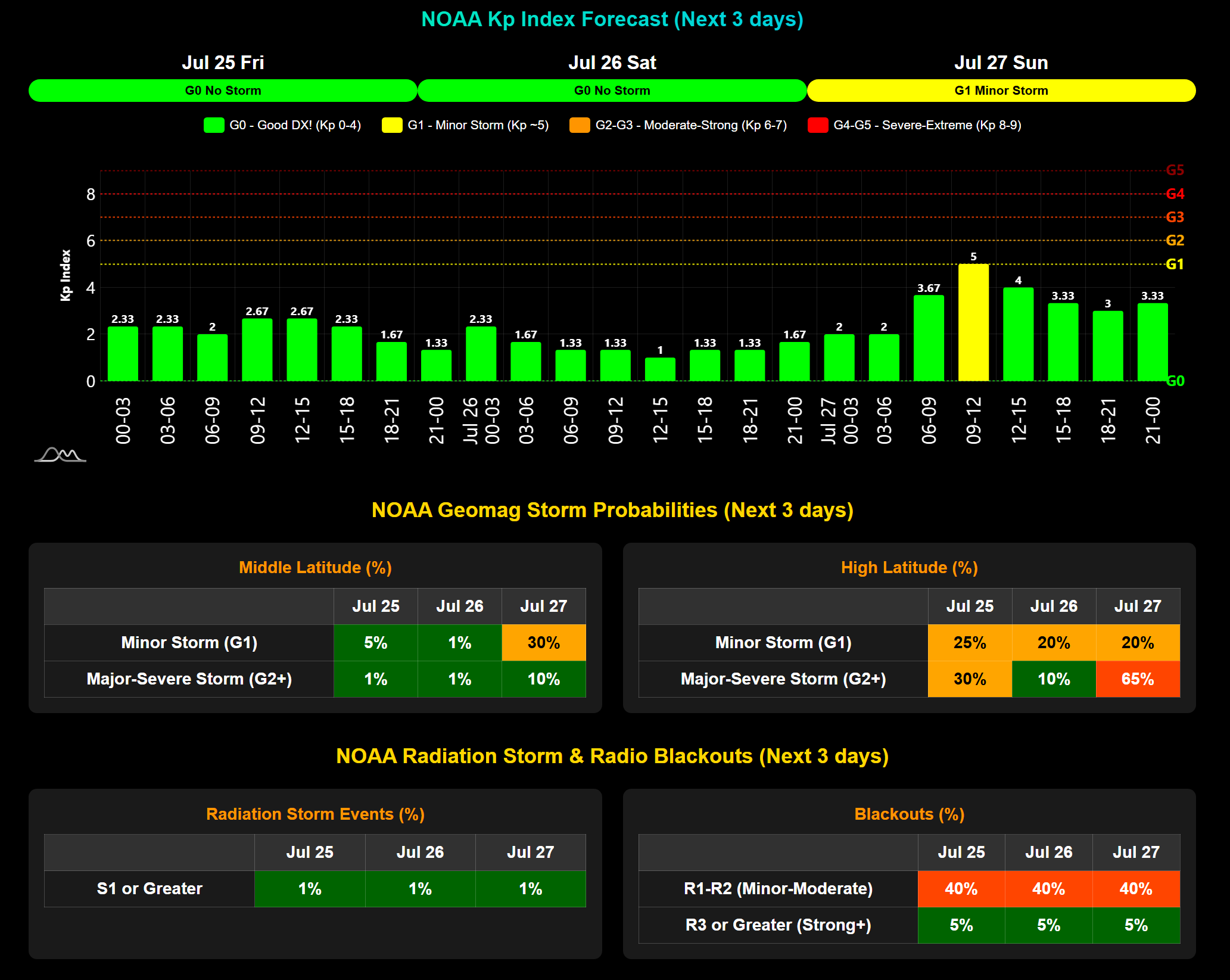The width and height of the screenshot is (1230, 980).
Task: Click the Middle Latitude (%) table title
Action: click(315, 567)
